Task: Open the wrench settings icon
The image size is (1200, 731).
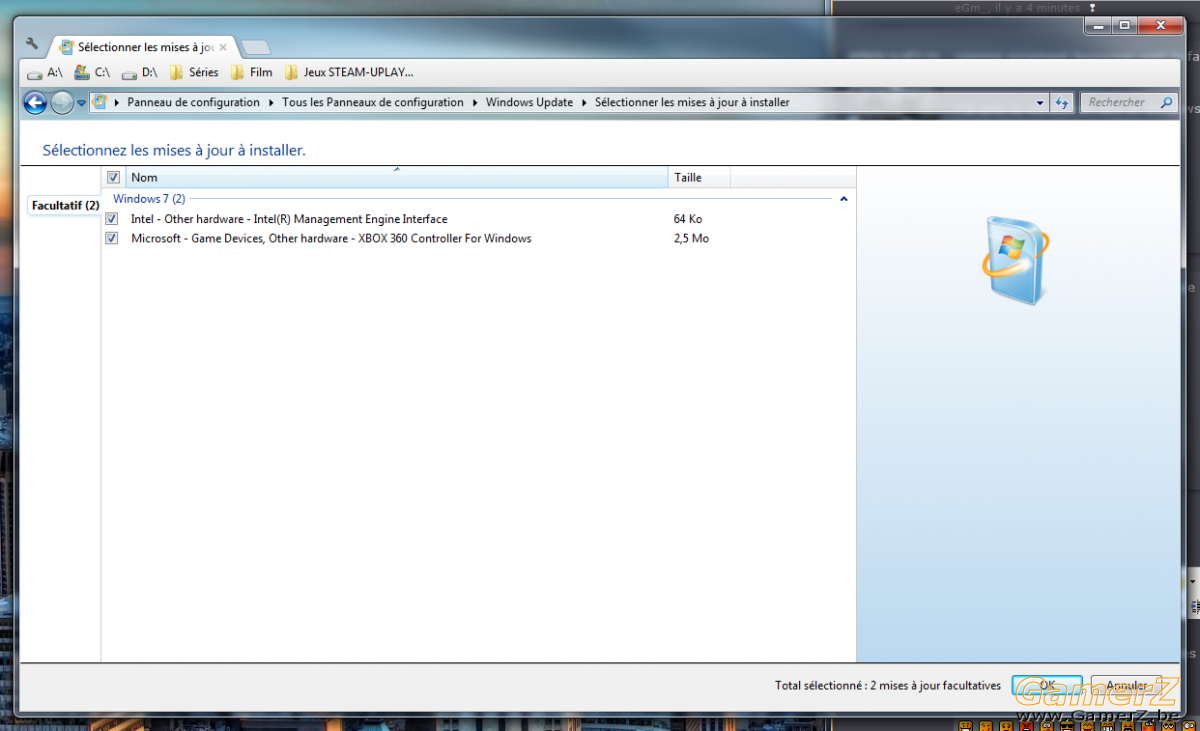Action: tap(32, 44)
